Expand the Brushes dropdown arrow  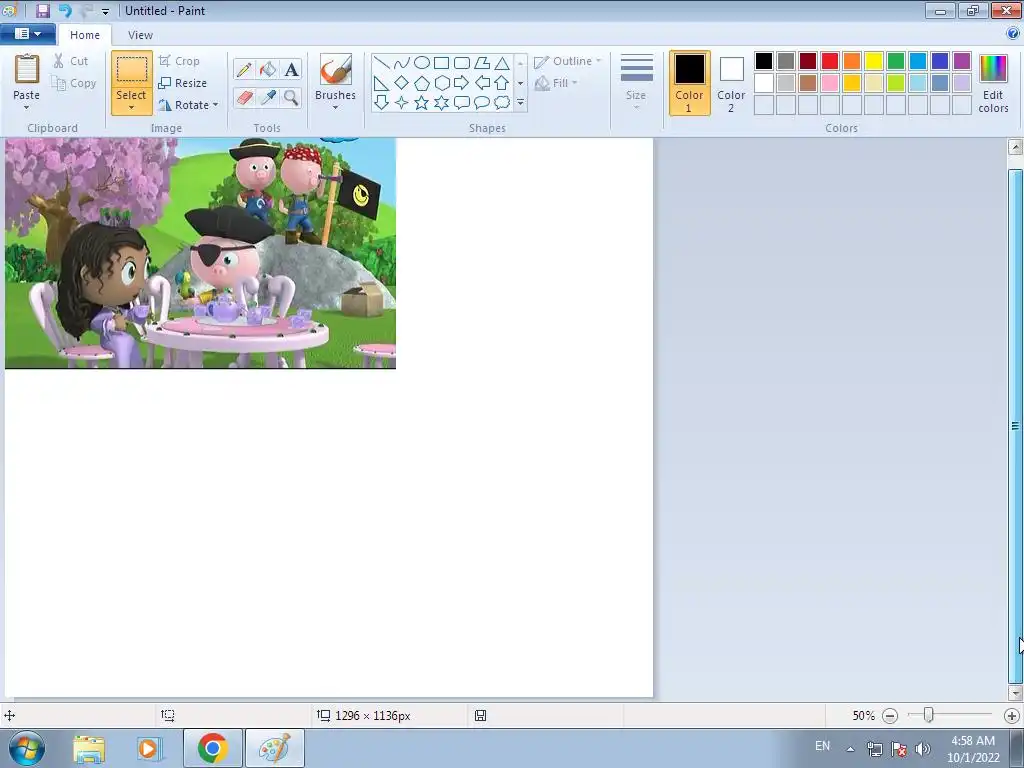coord(336,108)
